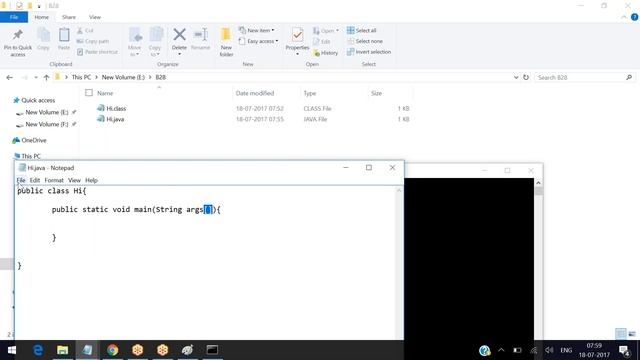This screenshot has height=360, width=640.
Task: Click the volume speaker tray icon
Action: click(x=549, y=350)
